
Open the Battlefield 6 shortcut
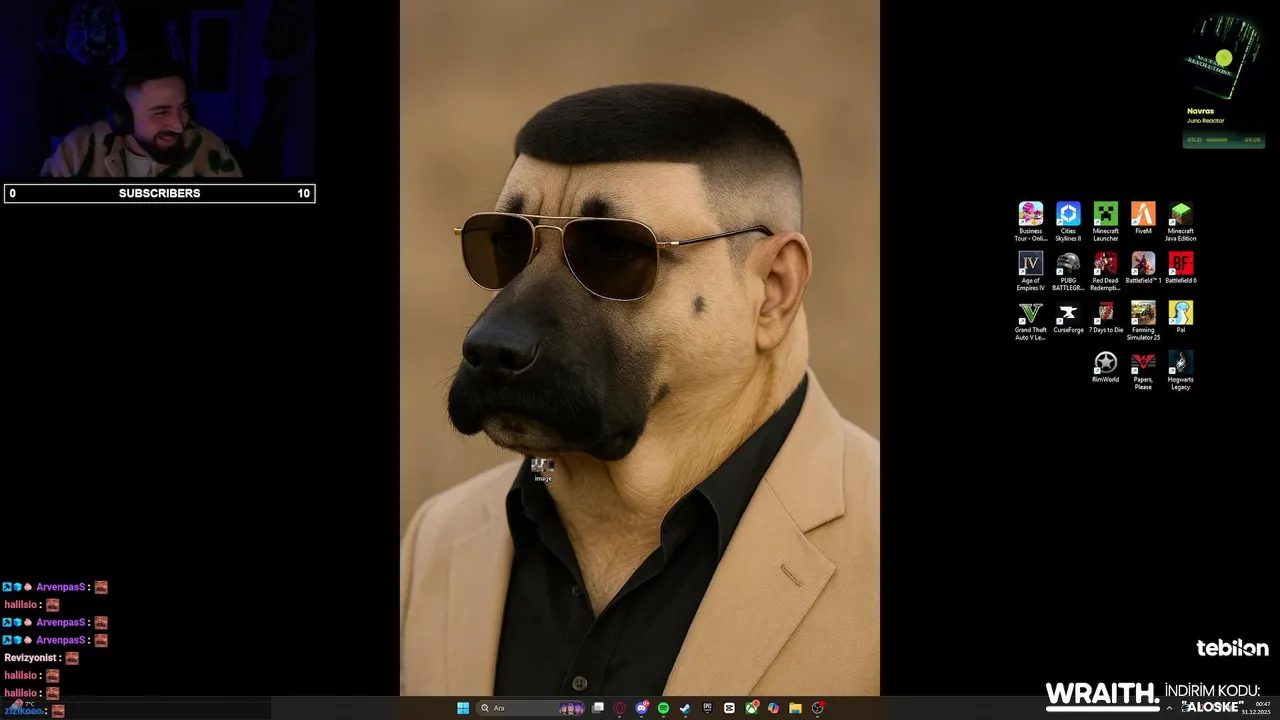tap(1180, 268)
